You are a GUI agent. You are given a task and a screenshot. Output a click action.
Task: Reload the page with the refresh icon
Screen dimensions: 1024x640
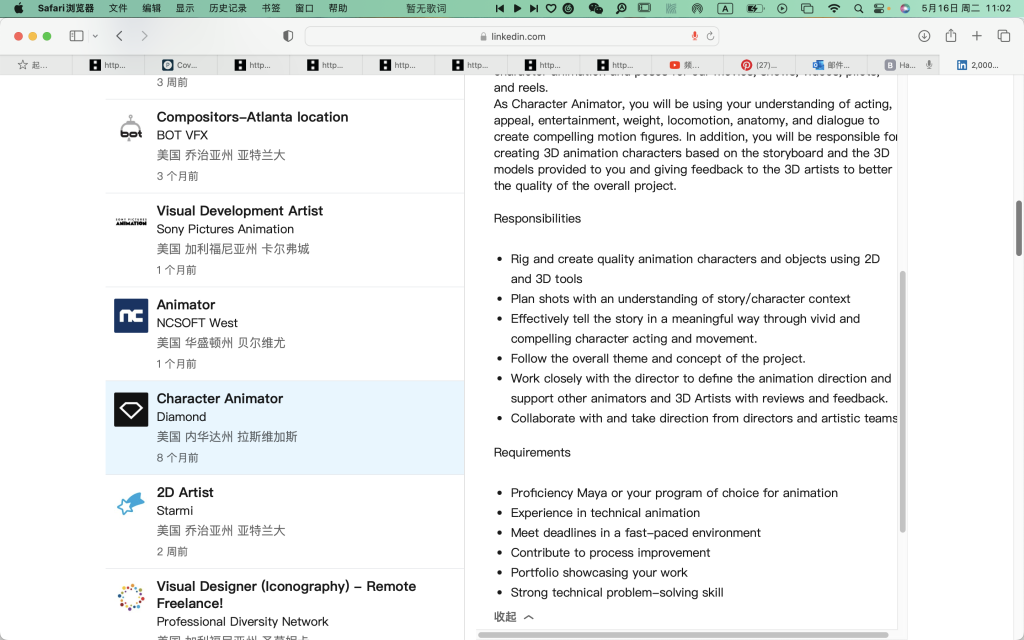point(711,36)
